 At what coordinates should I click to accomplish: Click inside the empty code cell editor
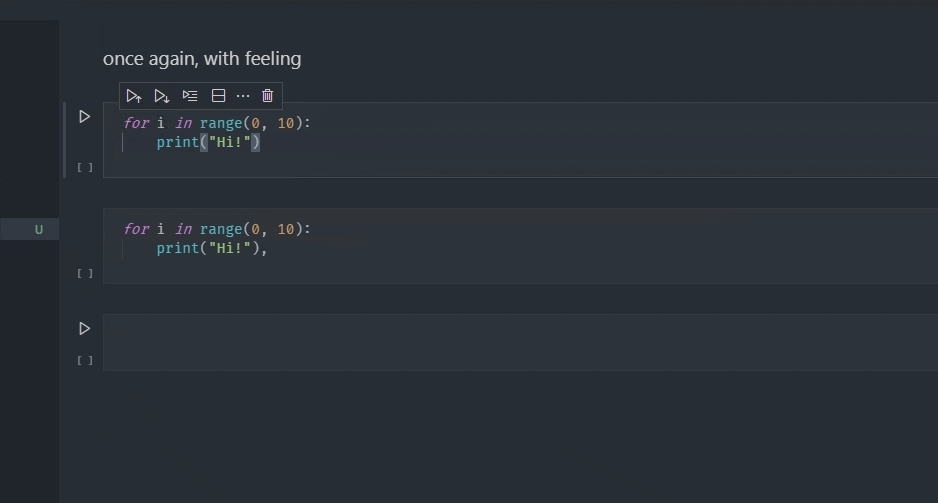tap(520, 342)
